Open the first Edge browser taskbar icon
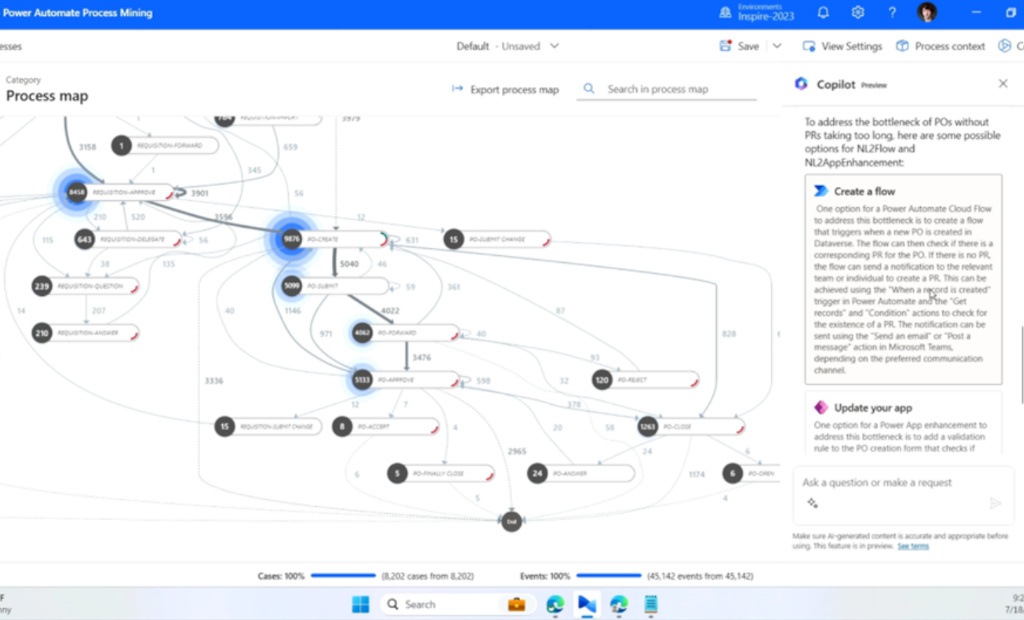This screenshot has width=1024, height=620. (555, 604)
